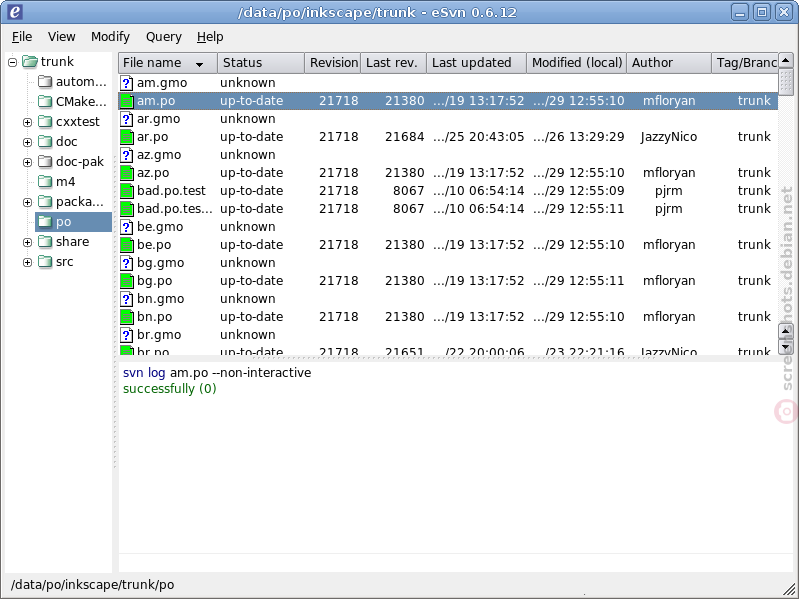The height and width of the screenshot is (599, 799).
Task: Click the green file icon of bg.po
Action: pyautogui.click(x=126, y=281)
